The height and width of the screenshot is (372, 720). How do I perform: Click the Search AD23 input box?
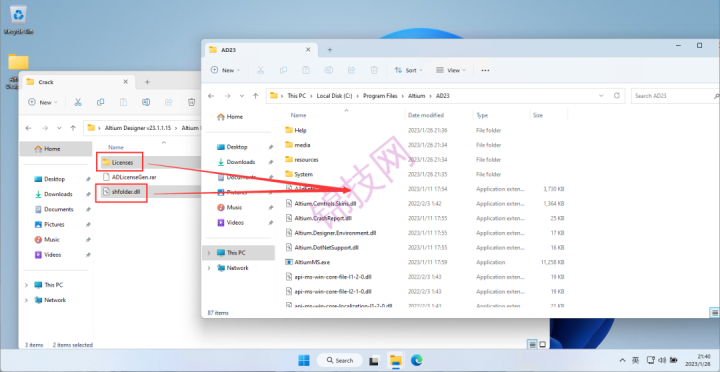pyautogui.click(x=674, y=96)
